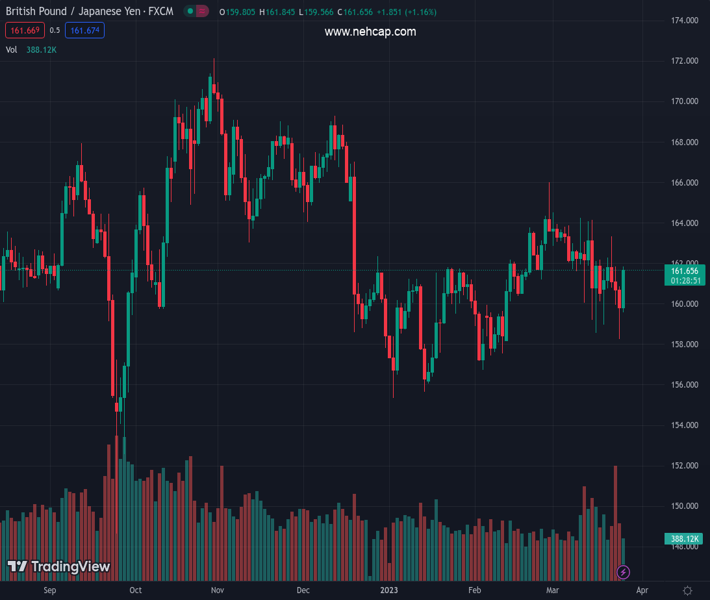Select the Vol indicator label
Screen dimensions: 710x600
point(12,49)
